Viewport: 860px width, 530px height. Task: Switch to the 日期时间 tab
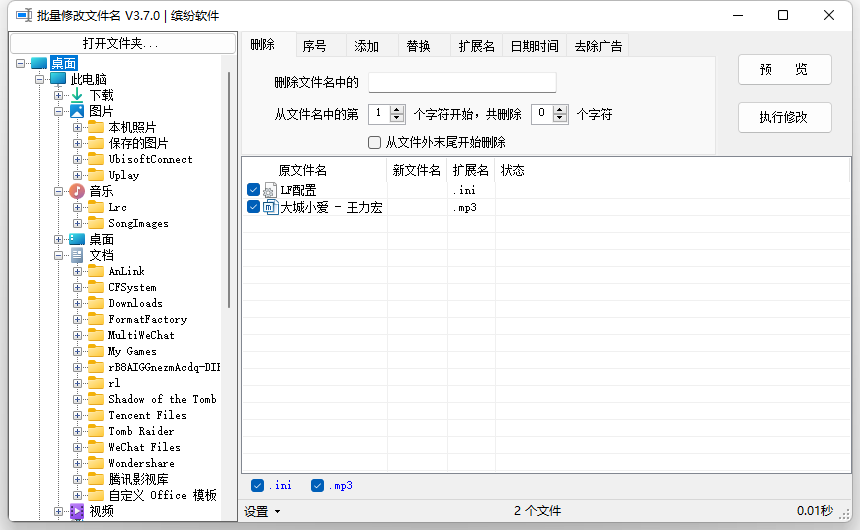535,46
